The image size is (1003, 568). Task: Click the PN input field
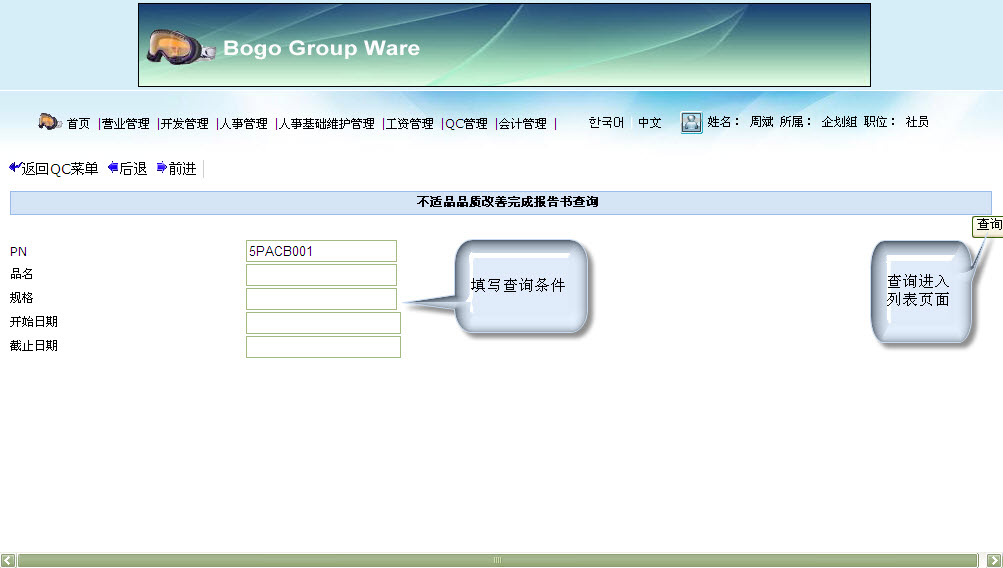(x=321, y=251)
